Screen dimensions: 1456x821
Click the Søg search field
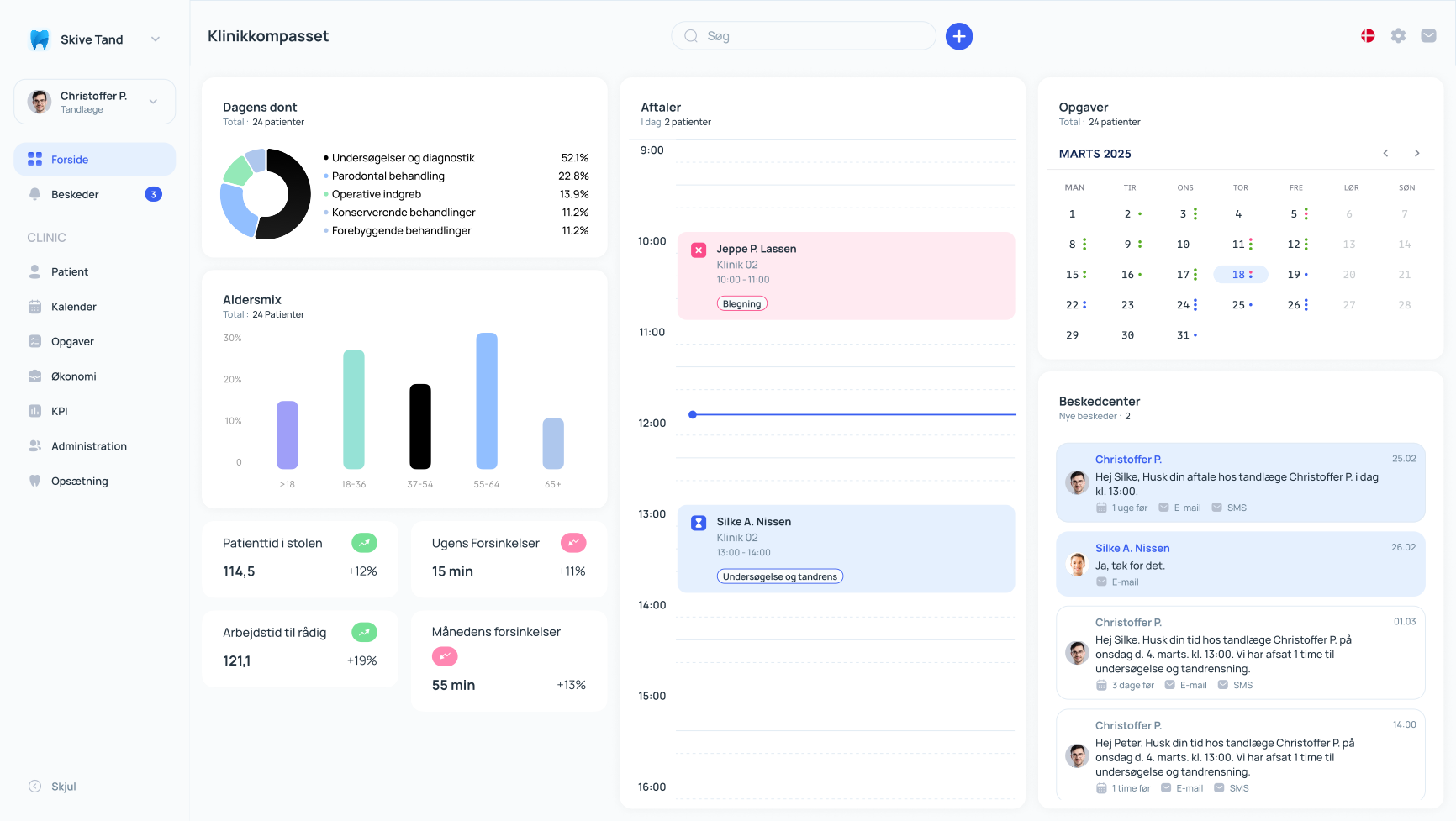(803, 36)
